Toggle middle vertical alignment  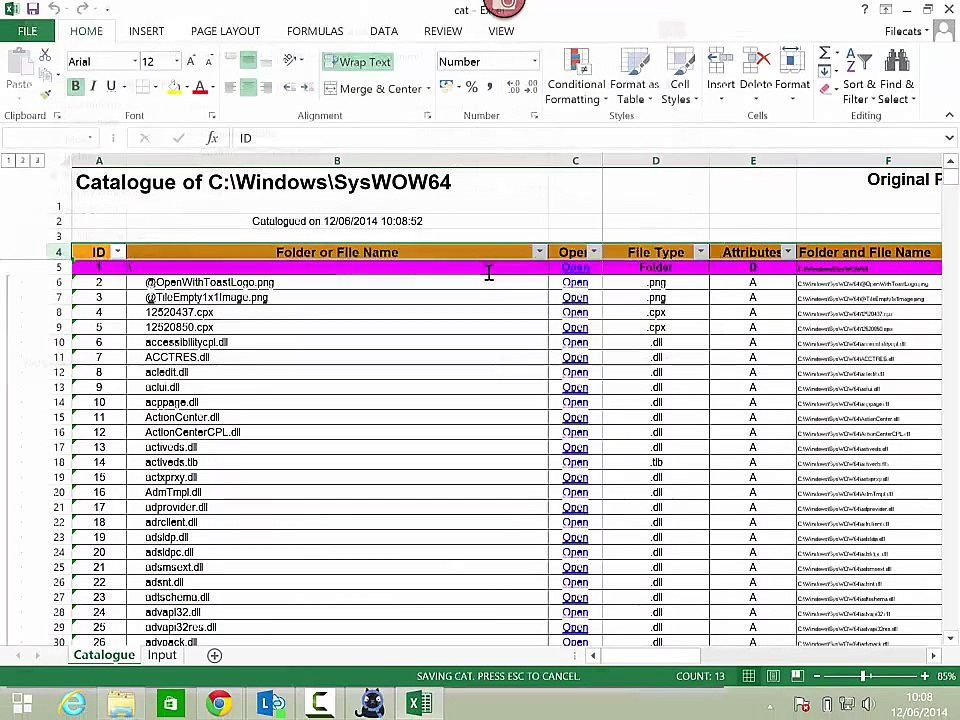click(248, 61)
